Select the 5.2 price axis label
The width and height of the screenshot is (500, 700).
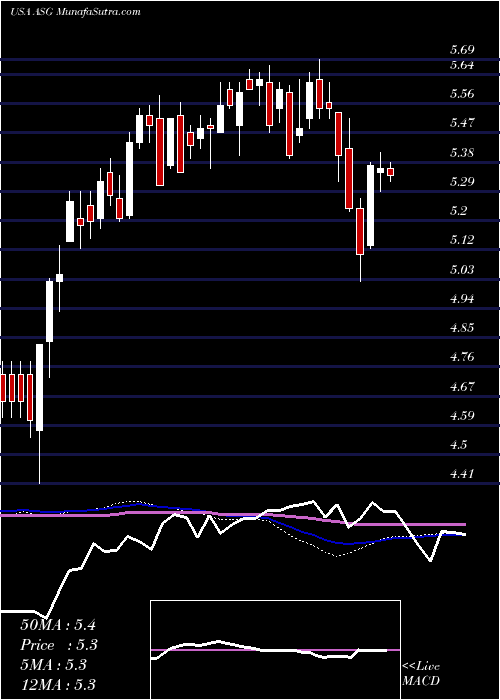[459, 211]
